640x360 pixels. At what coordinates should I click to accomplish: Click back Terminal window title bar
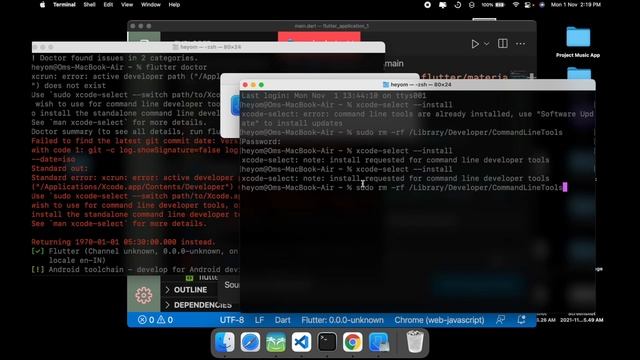click(x=208, y=47)
